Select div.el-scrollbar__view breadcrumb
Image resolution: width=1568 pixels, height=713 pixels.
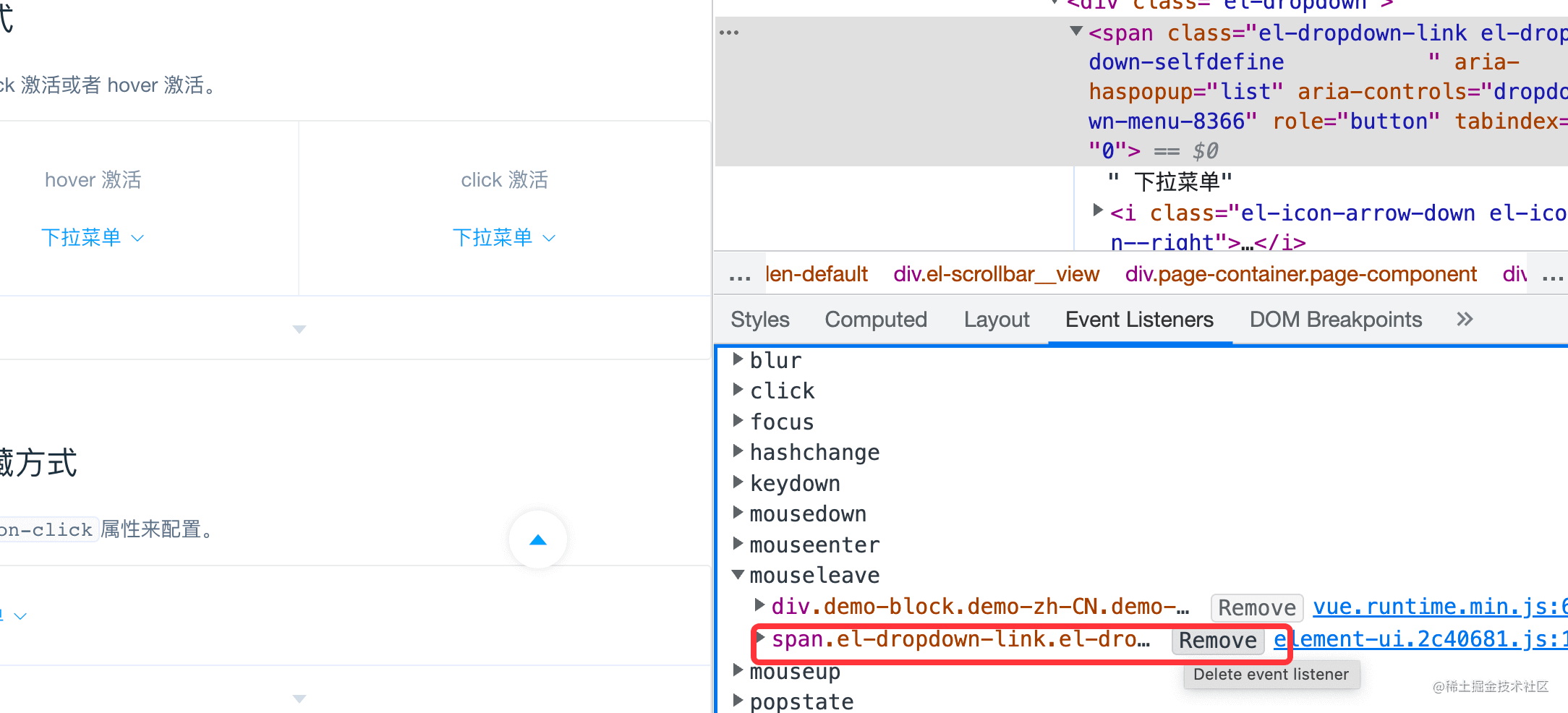coord(996,275)
